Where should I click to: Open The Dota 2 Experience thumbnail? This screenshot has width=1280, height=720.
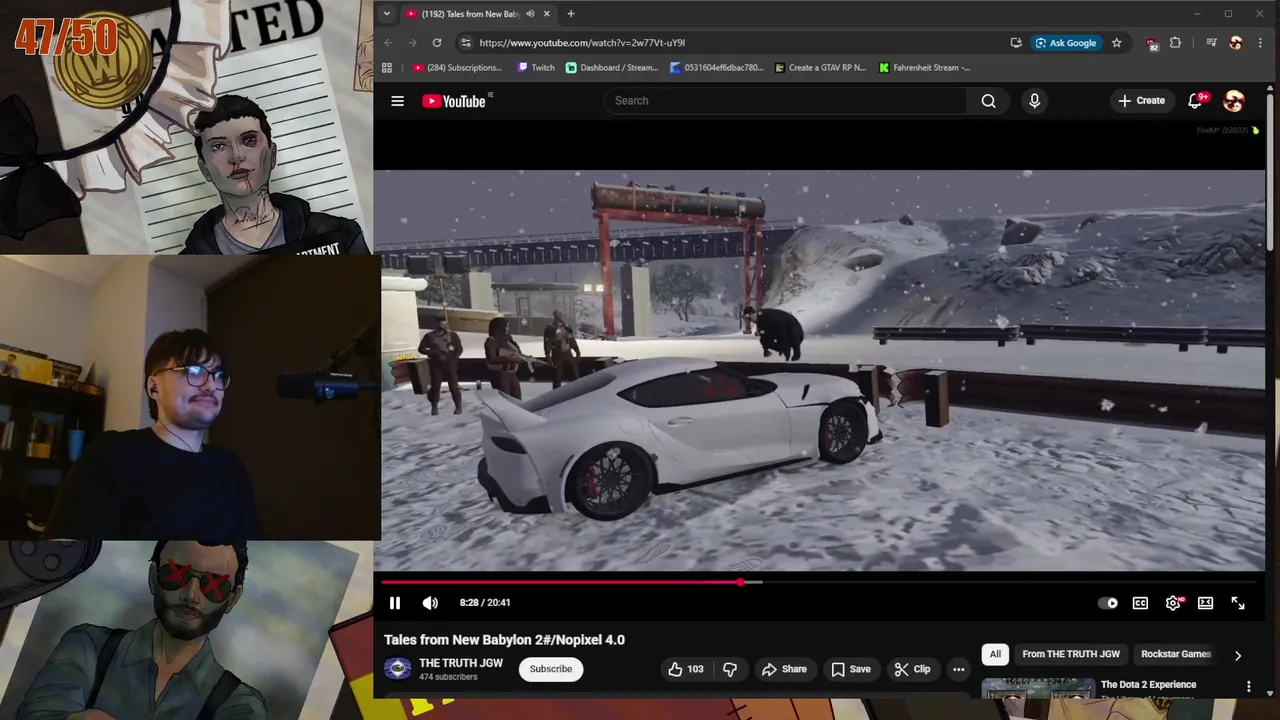click(1038, 689)
